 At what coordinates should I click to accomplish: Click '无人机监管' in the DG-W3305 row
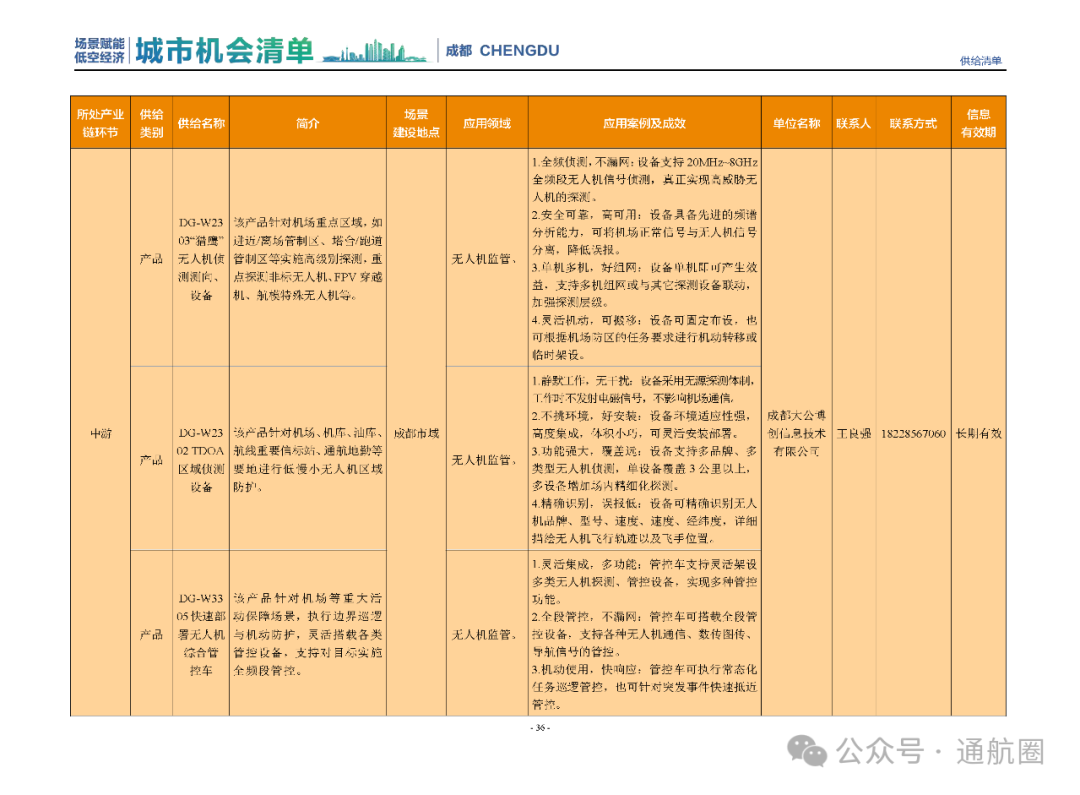point(484,634)
